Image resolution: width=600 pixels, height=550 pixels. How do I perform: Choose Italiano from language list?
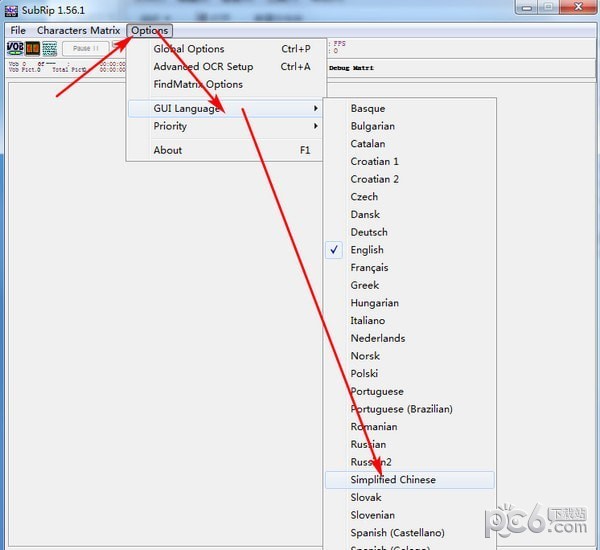pyautogui.click(x=409, y=320)
